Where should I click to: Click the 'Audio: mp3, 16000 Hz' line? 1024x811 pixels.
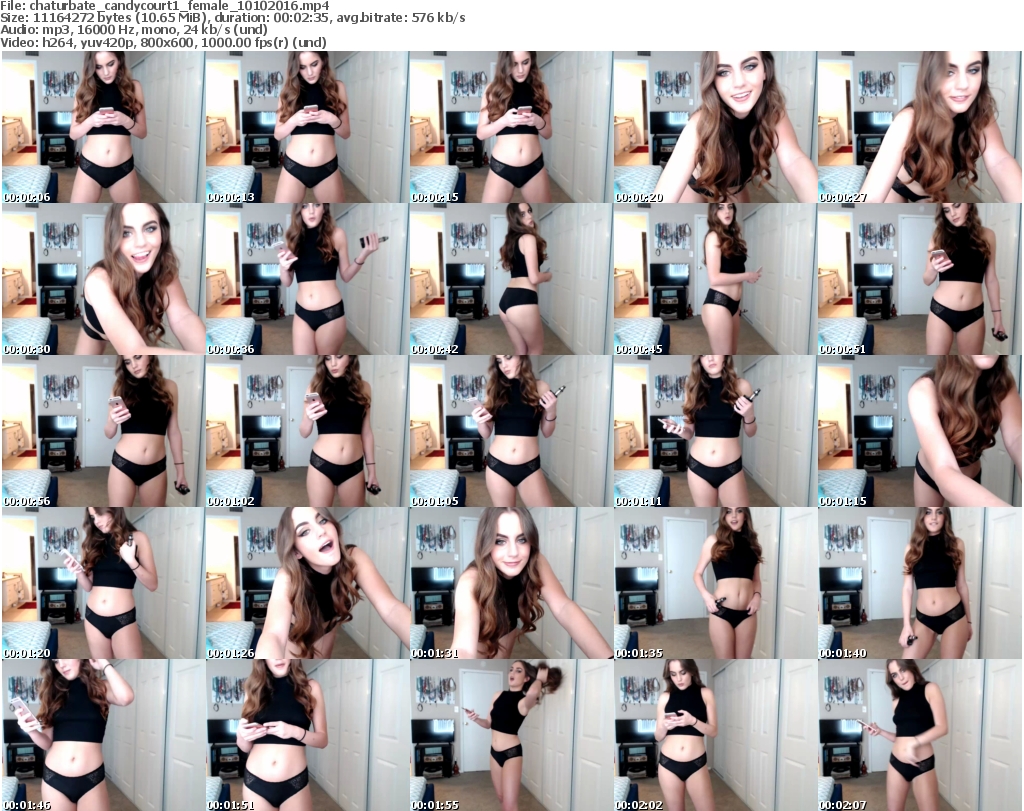pyautogui.click(x=134, y=30)
